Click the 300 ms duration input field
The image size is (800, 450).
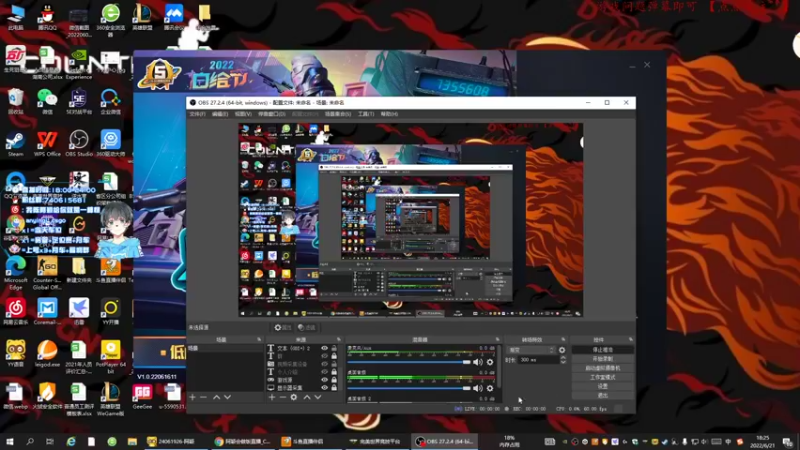(x=538, y=360)
